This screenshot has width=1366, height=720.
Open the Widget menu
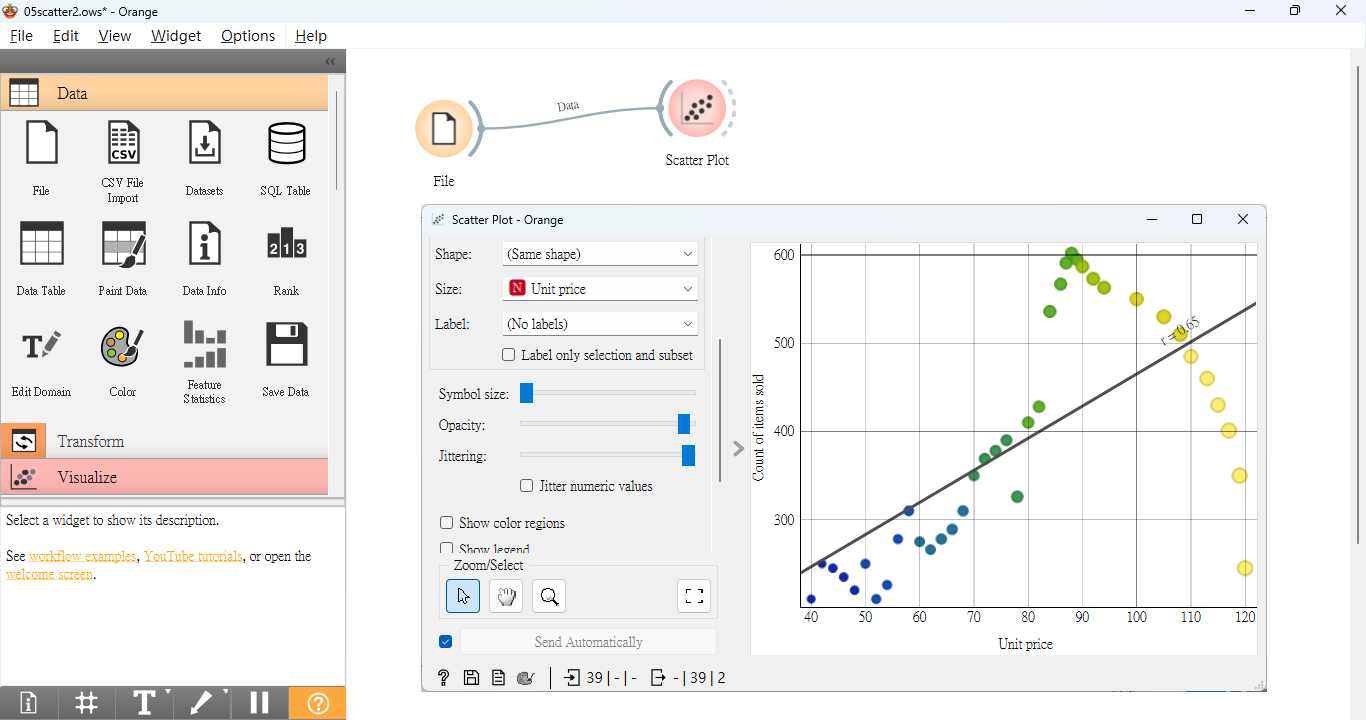coord(176,36)
